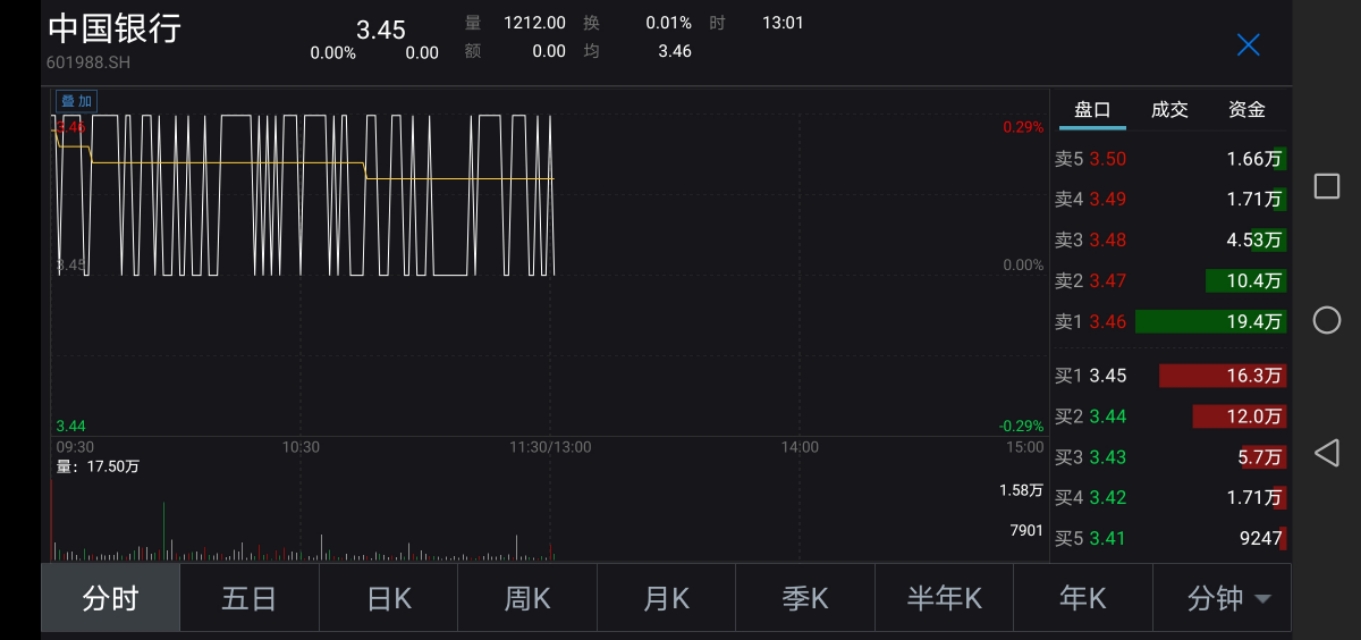The height and width of the screenshot is (640, 1361).
Task: Open the 叠加 overlay comparison tool
Action: pyautogui.click(x=78, y=101)
